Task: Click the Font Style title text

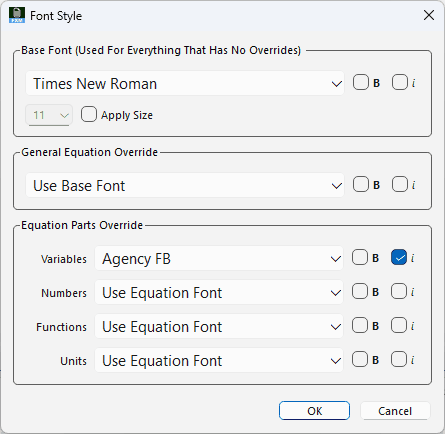Action: (56, 16)
